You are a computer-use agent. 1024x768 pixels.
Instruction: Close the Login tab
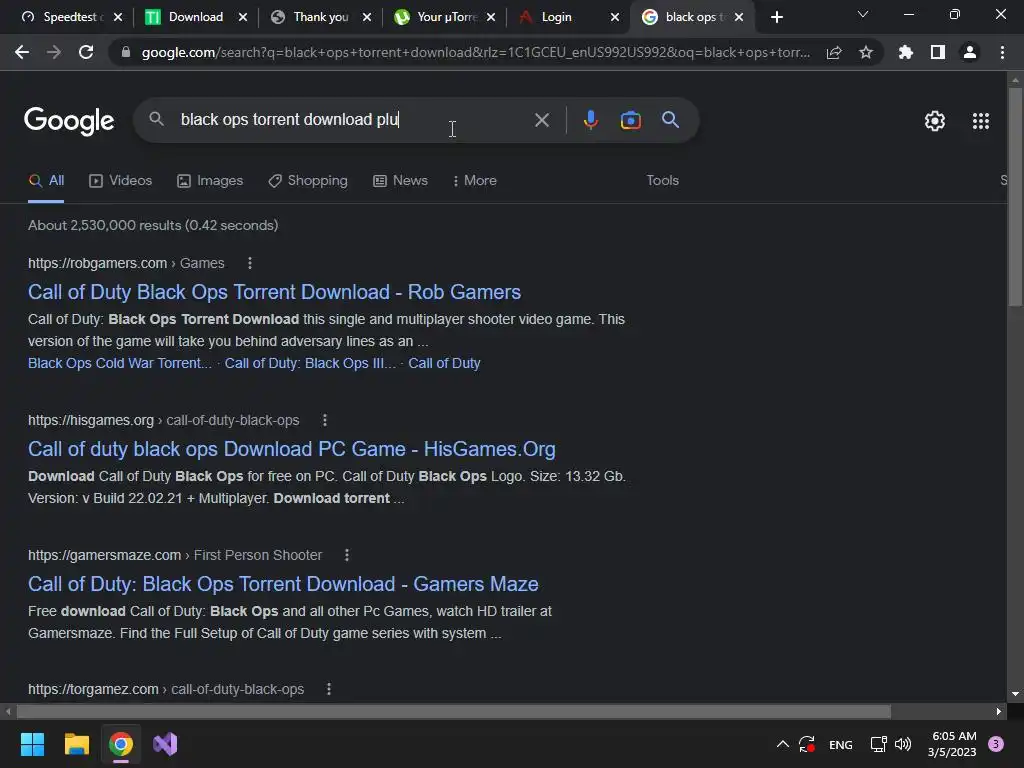pyautogui.click(x=615, y=17)
